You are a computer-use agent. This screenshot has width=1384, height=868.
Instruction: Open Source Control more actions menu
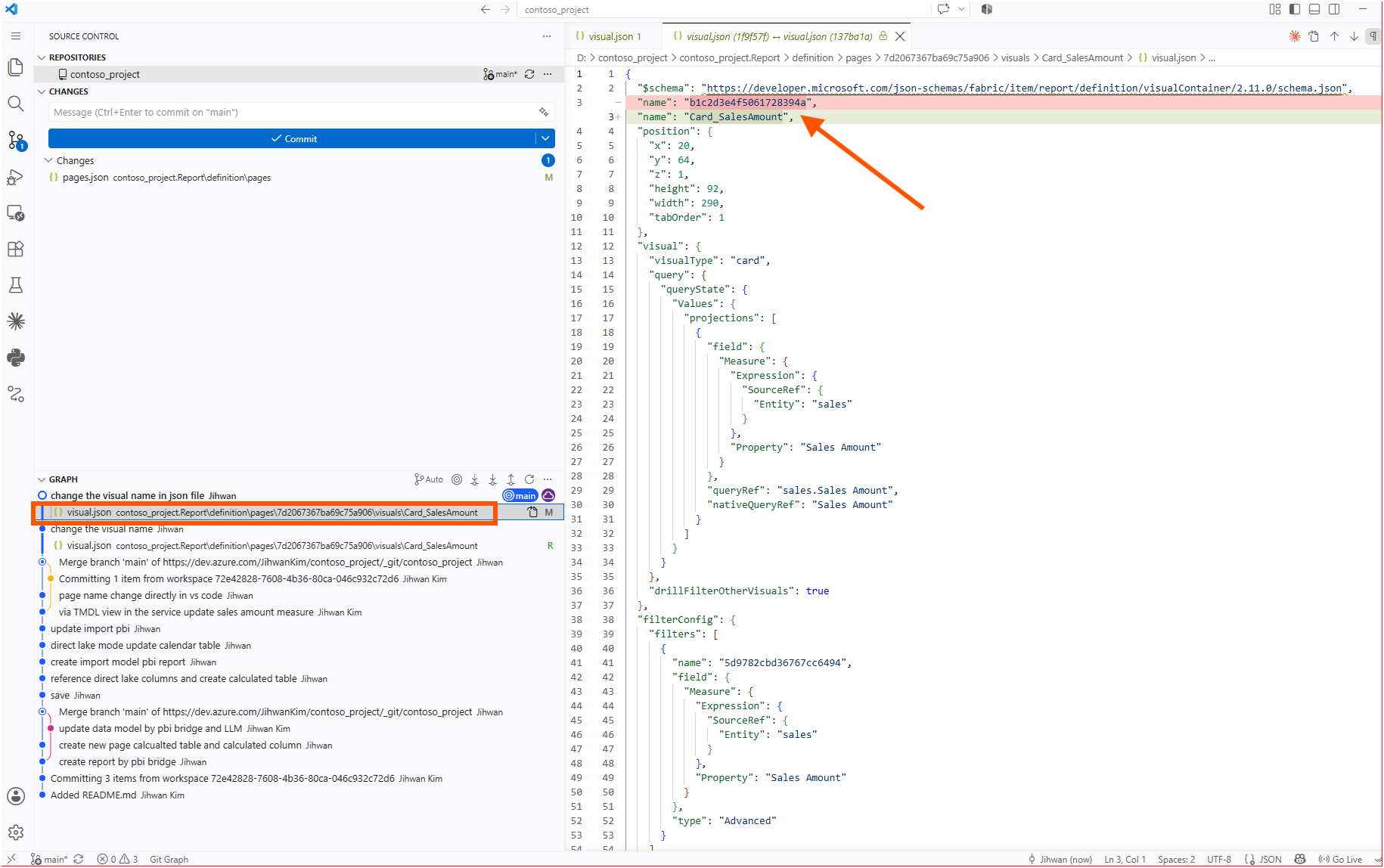(547, 36)
